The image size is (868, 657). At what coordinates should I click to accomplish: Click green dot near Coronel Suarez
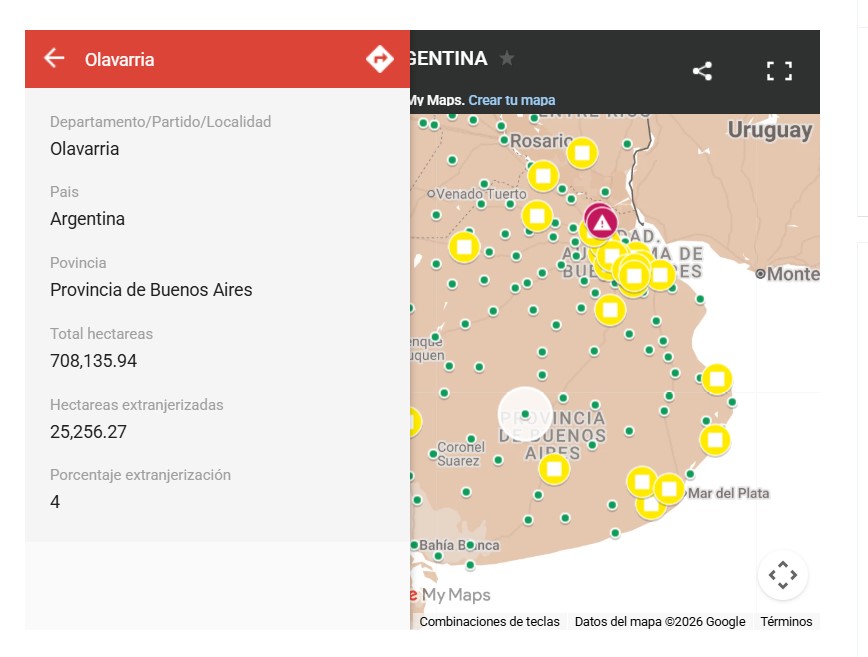pos(433,454)
